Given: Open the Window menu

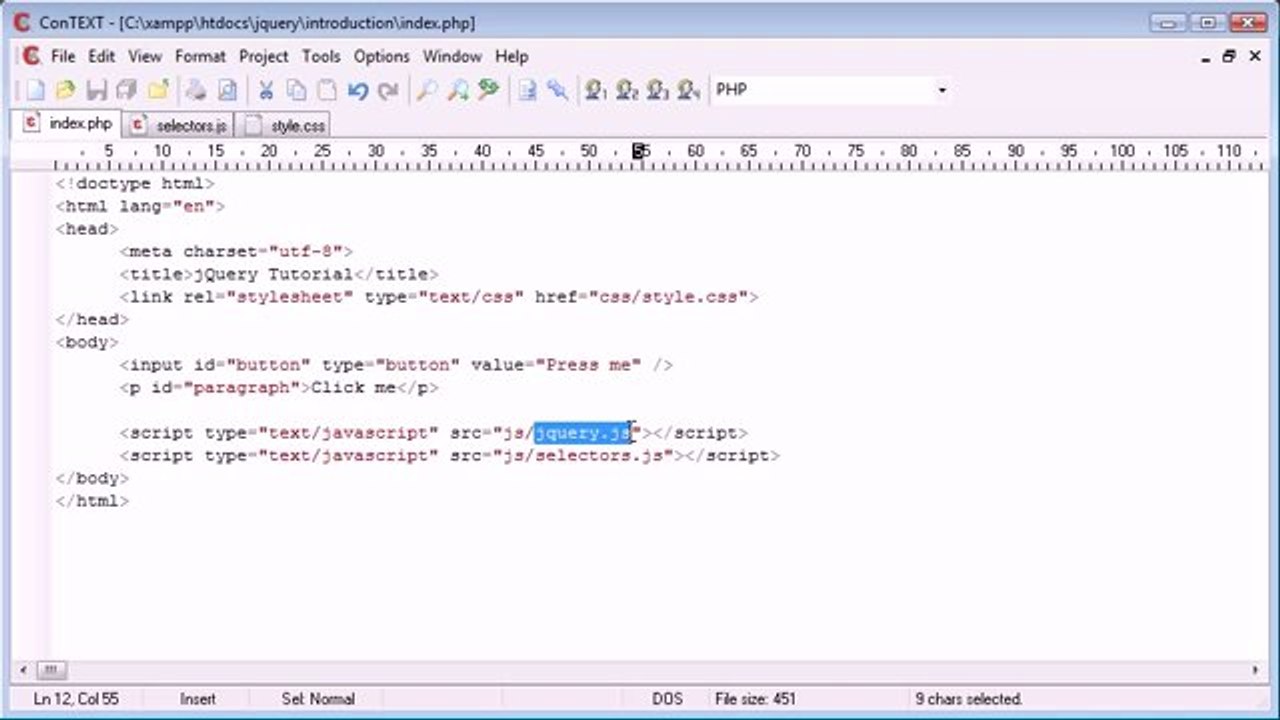Looking at the screenshot, I should click(x=453, y=56).
